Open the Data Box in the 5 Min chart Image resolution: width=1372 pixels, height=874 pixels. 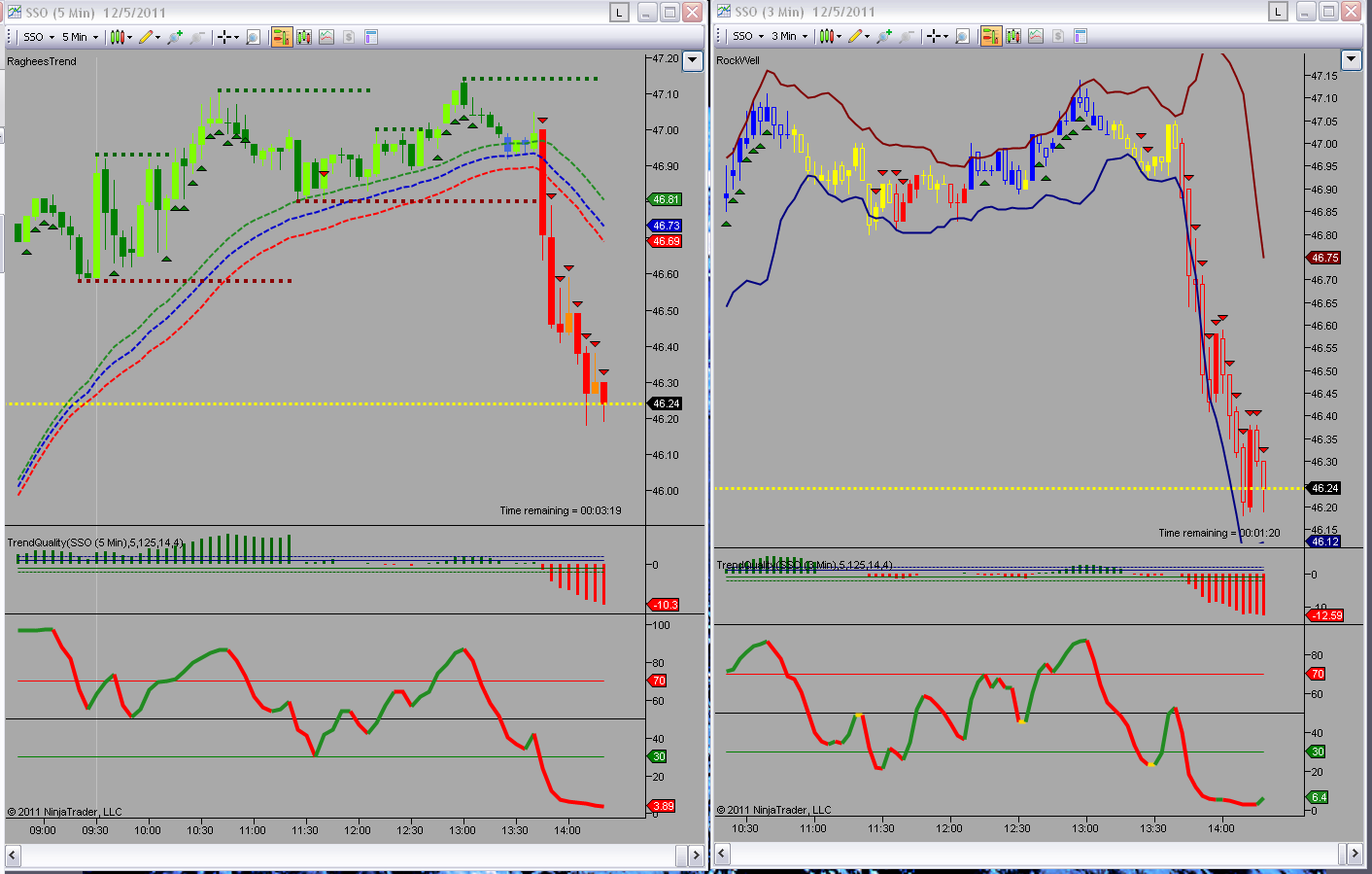(x=253, y=37)
